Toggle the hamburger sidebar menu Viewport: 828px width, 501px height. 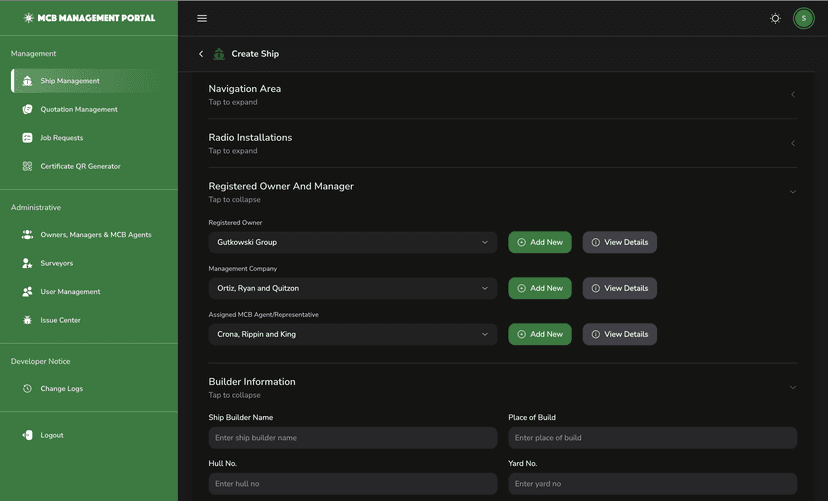[x=202, y=18]
